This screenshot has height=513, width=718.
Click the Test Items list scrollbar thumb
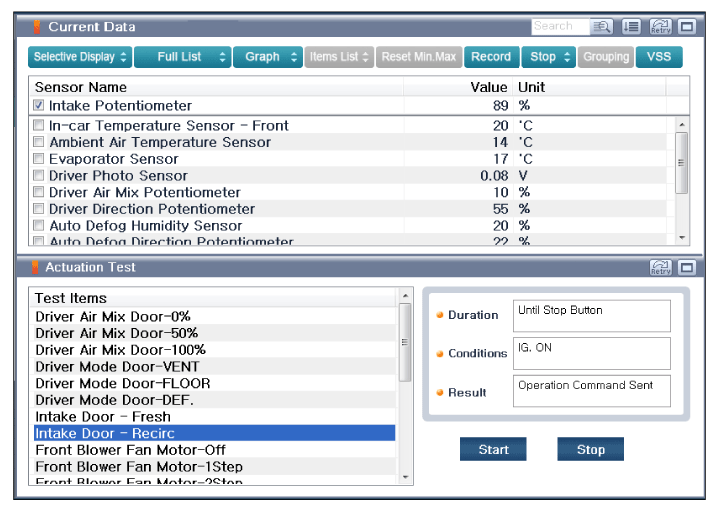click(x=405, y=342)
